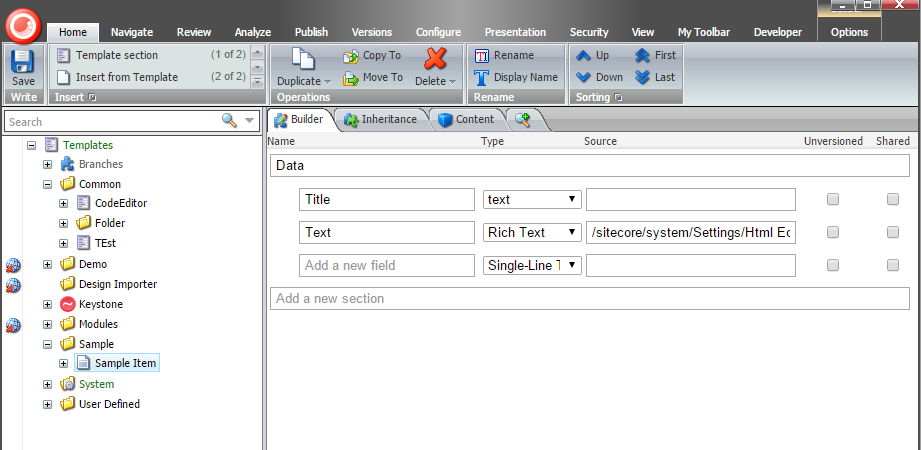The image size is (921, 450).
Task: Toggle Shared checkbox for Text field
Action: (x=893, y=232)
